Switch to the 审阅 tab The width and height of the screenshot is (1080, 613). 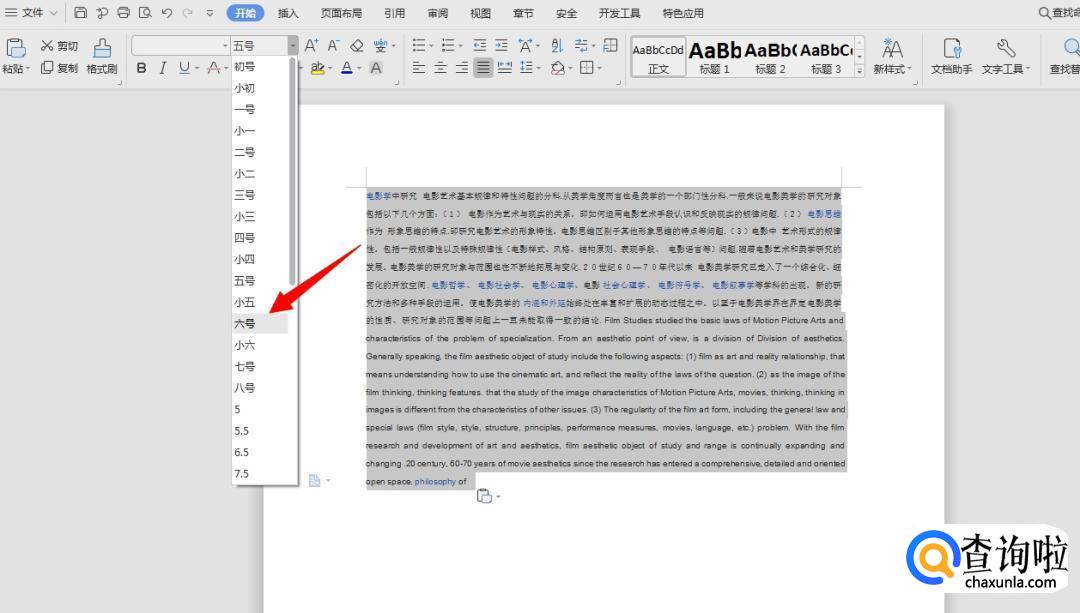click(437, 13)
